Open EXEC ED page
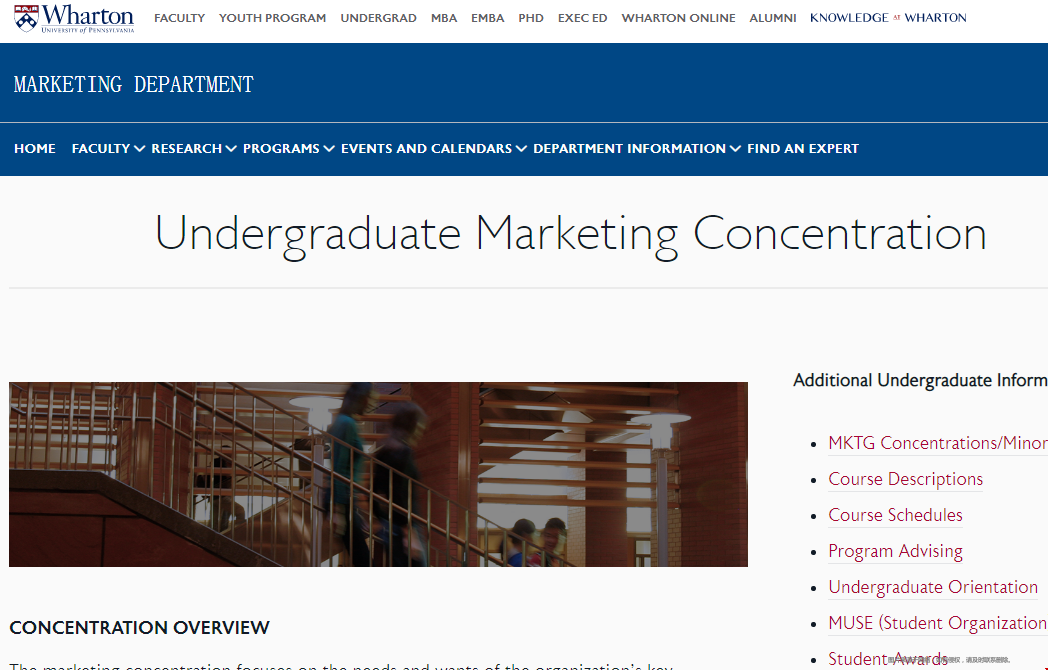 (582, 18)
